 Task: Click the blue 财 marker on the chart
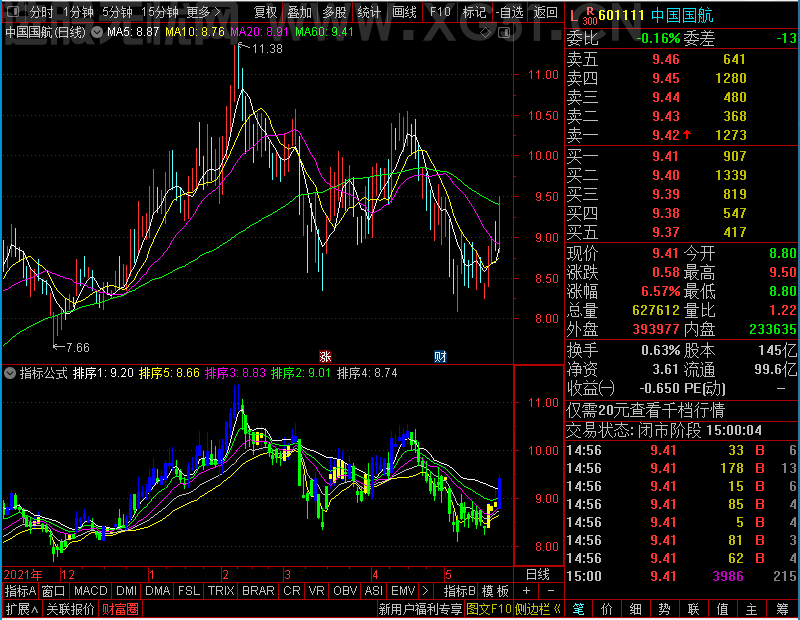click(x=440, y=356)
